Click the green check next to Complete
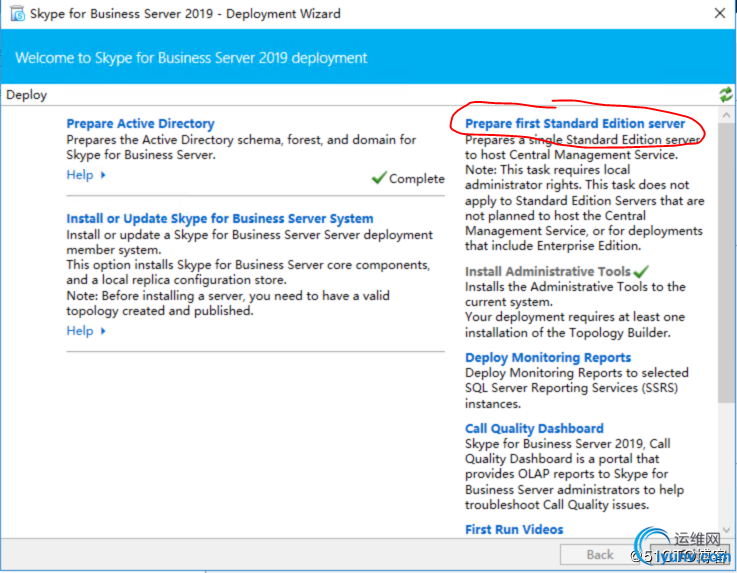 point(379,178)
